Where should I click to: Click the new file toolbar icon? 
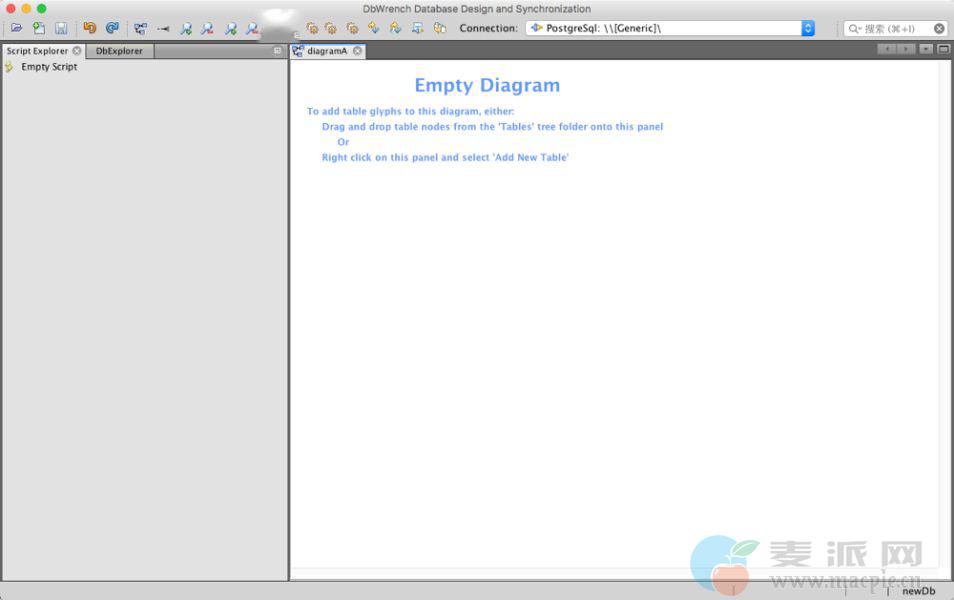pos(39,28)
